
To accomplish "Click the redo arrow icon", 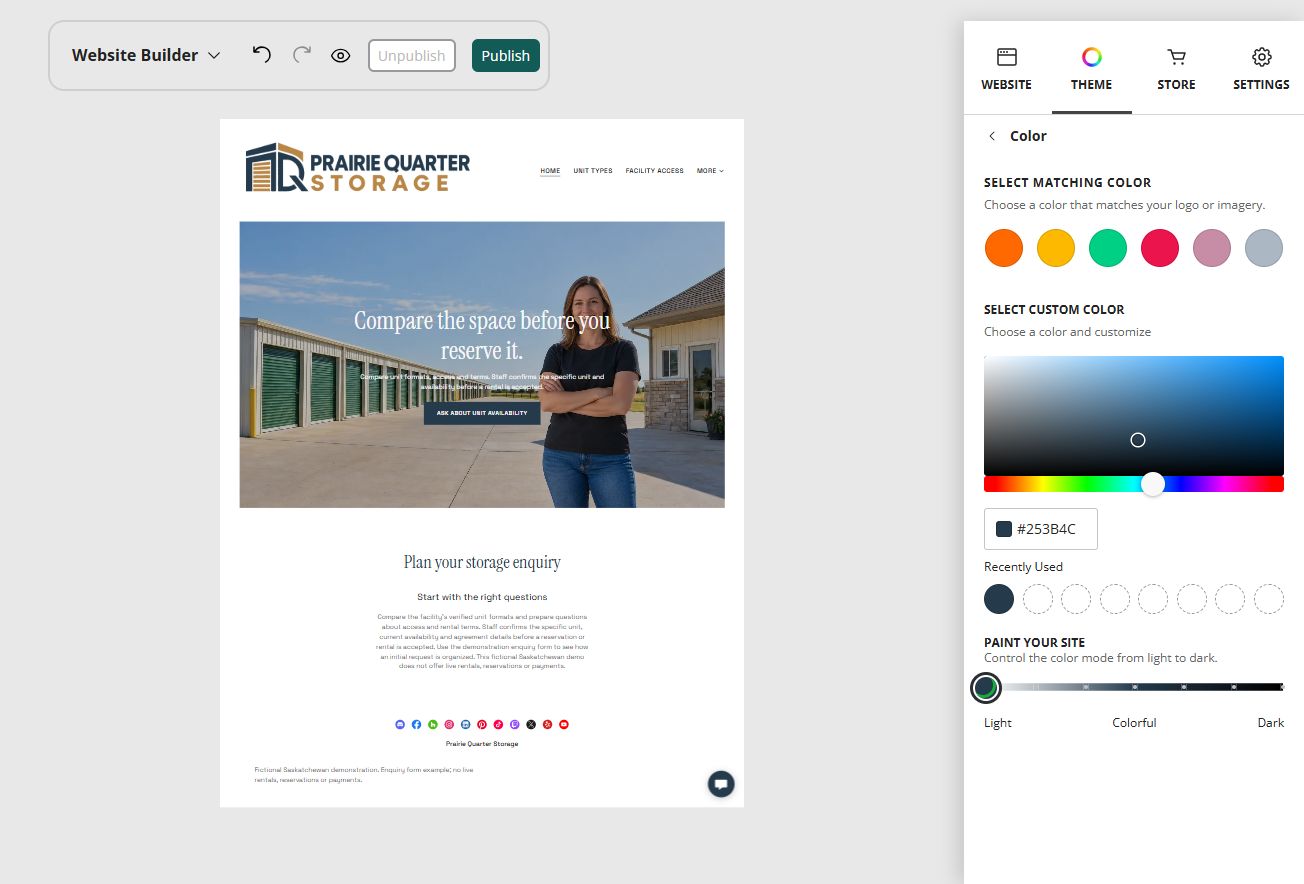I will (302, 54).
